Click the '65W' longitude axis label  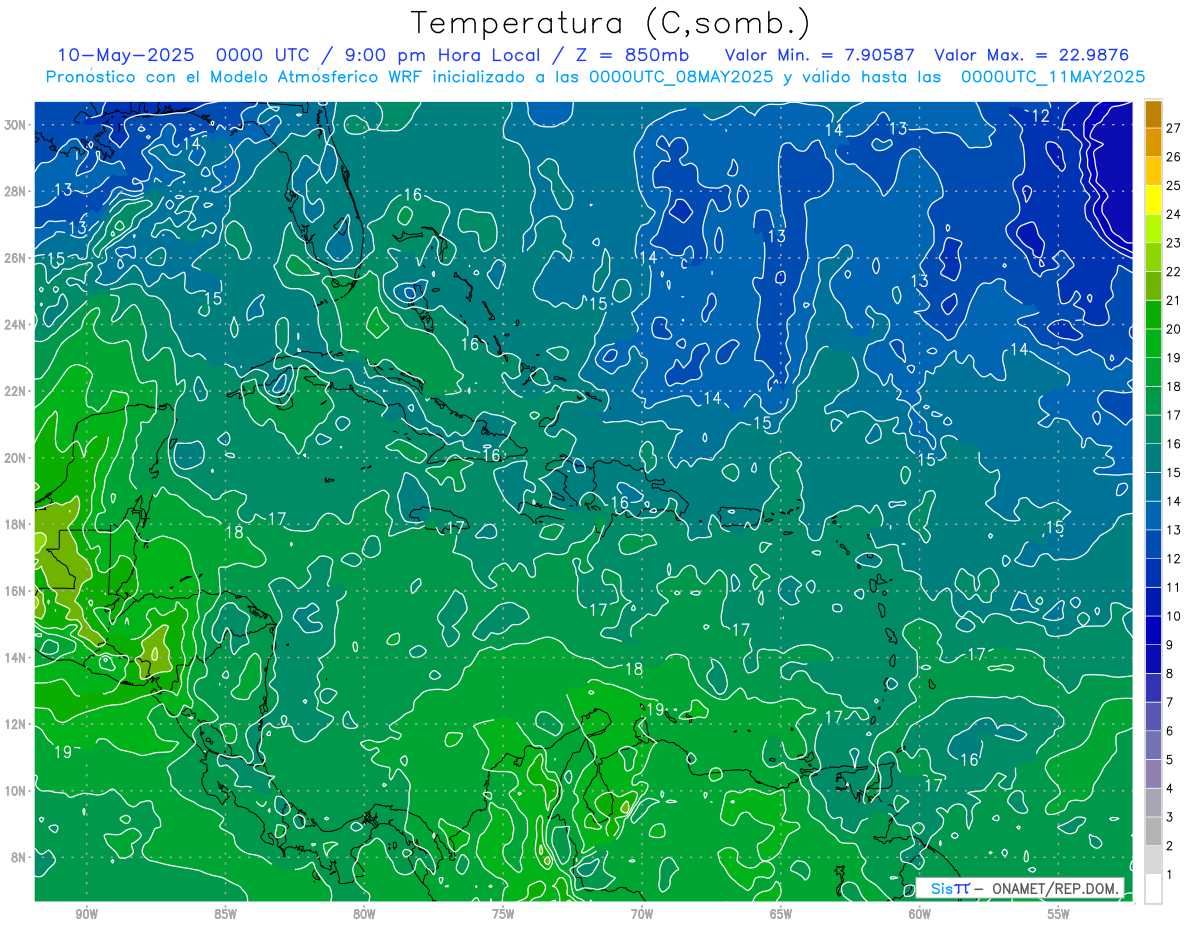pyautogui.click(x=781, y=914)
